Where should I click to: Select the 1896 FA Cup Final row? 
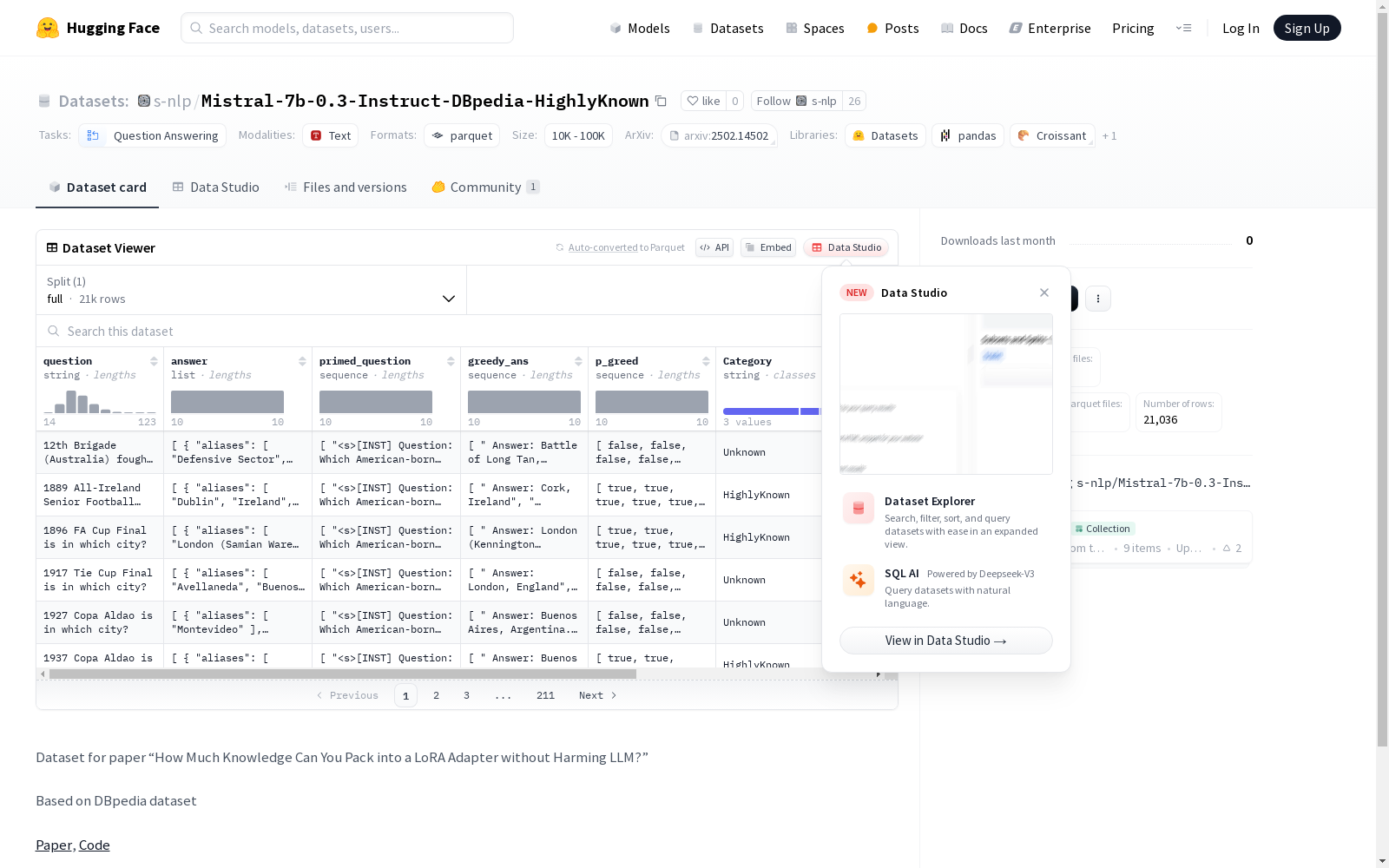point(429,537)
